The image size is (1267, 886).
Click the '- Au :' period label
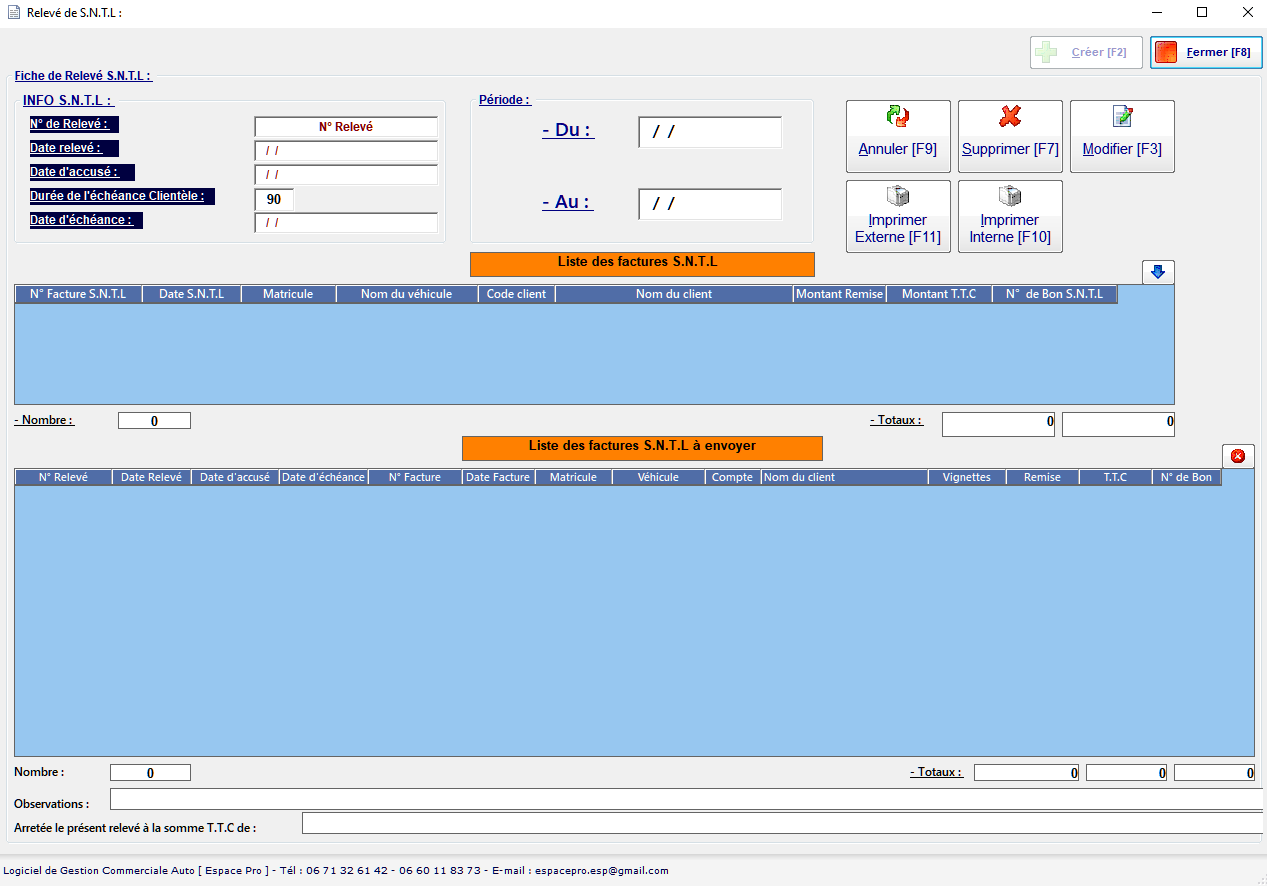click(567, 203)
